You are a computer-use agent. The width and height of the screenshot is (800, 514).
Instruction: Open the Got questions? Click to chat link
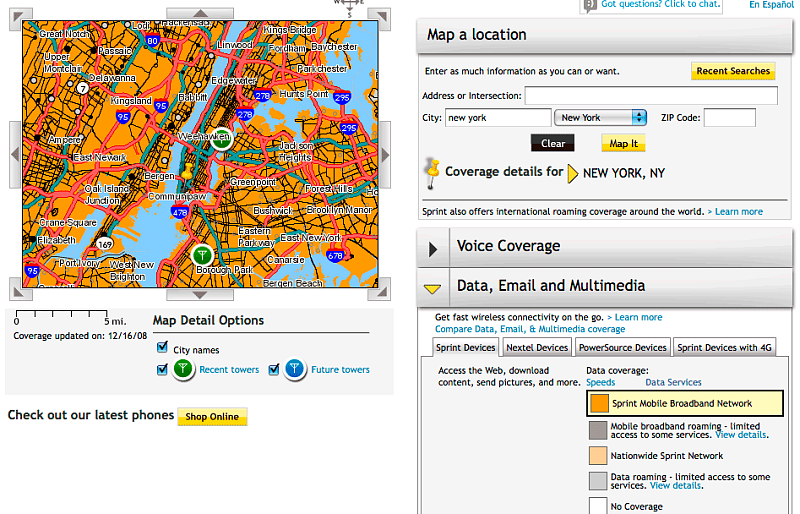pyautogui.click(x=661, y=4)
